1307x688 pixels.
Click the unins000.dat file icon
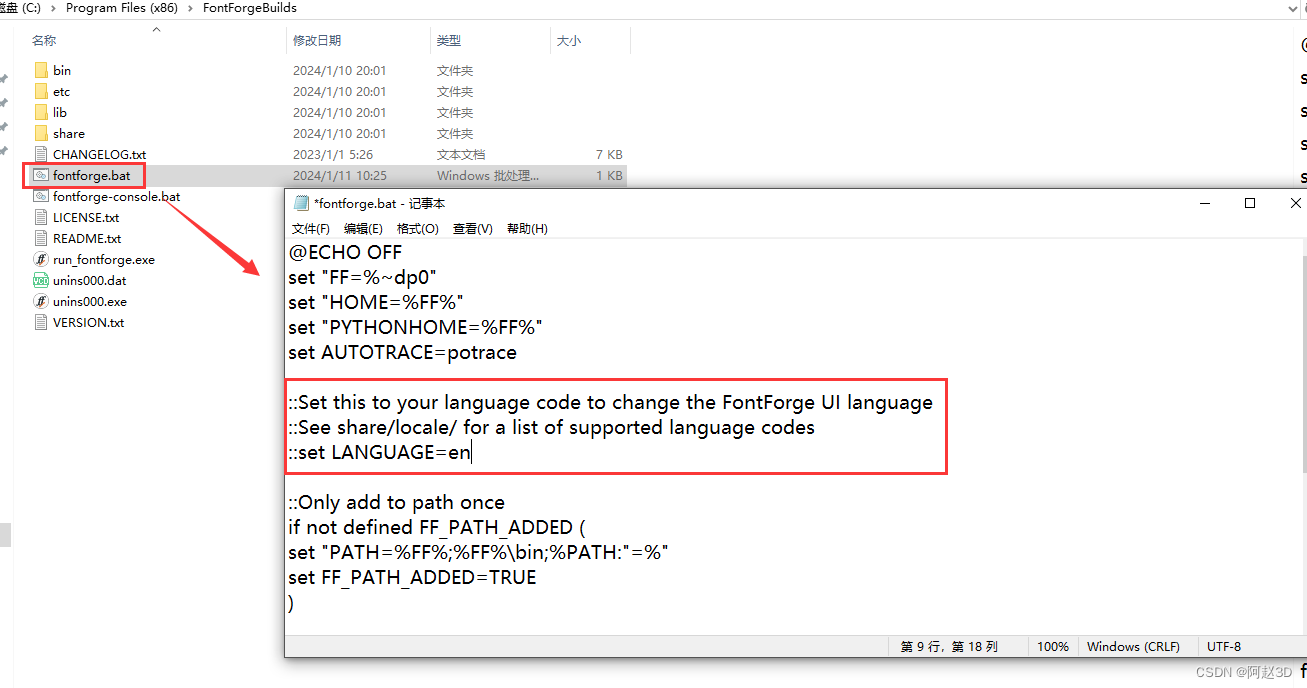41,280
